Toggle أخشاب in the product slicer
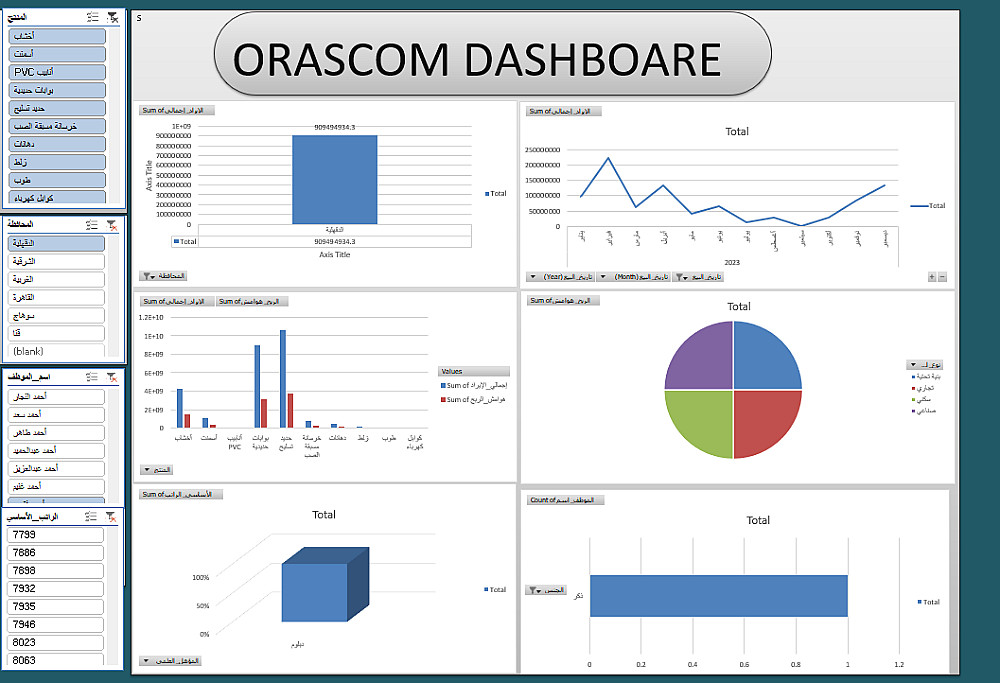Image resolution: width=1000 pixels, height=683 pixels. coord(57,36)
